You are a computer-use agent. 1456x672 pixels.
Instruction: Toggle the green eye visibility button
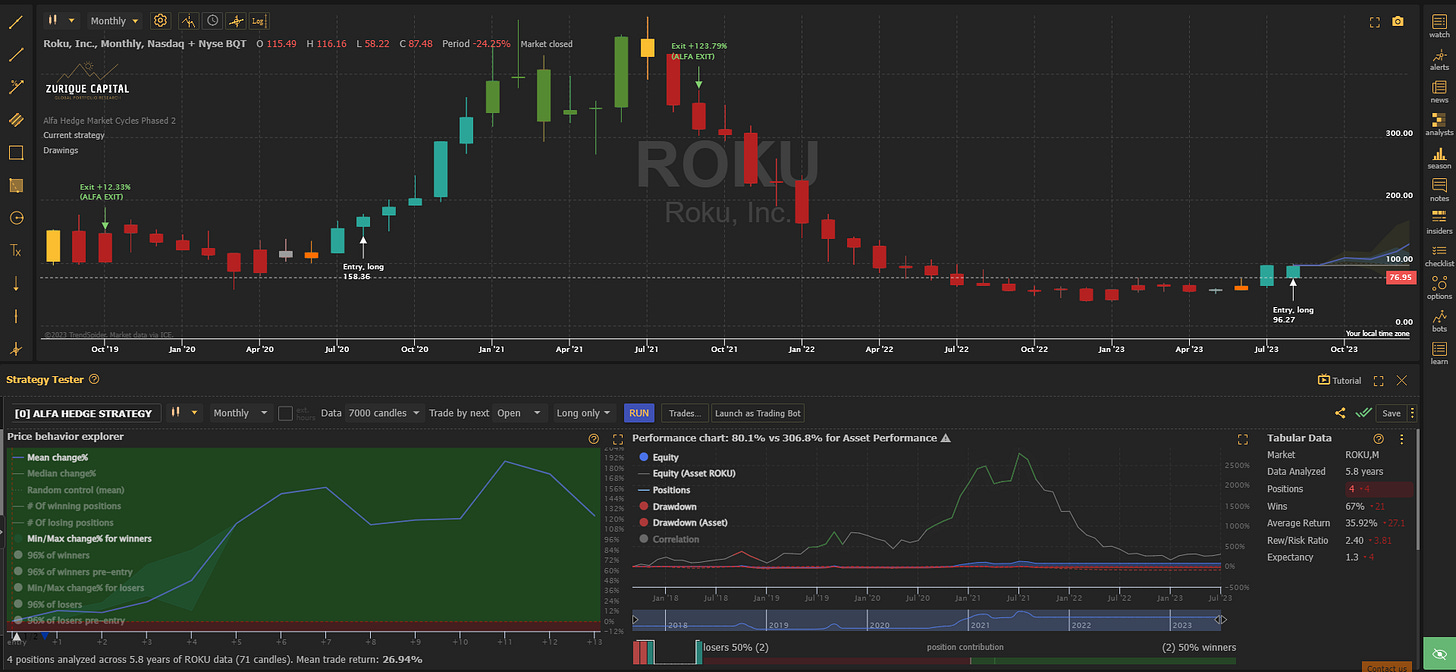pyautogui.click(x=1438, y=654)
